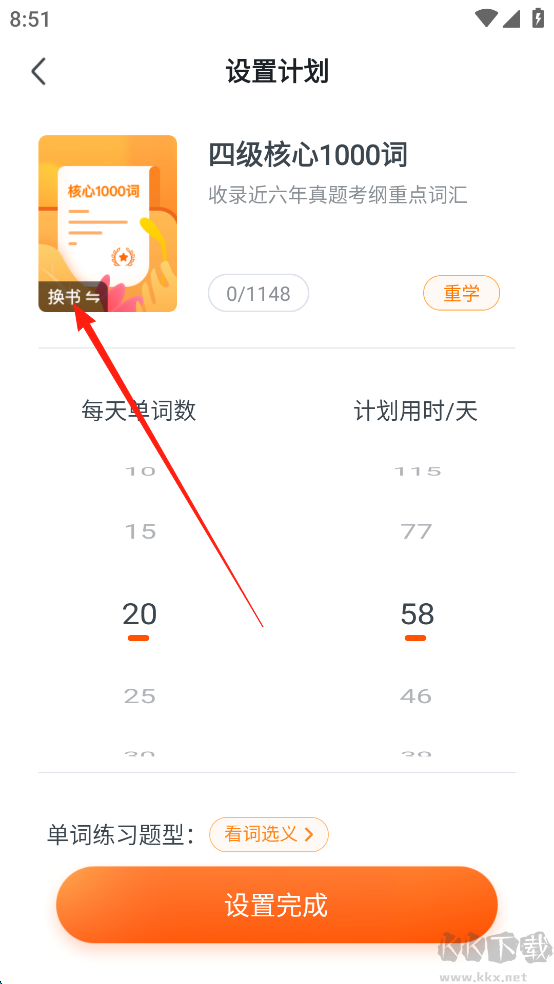
Task: Select 10 in daily words picker
Action: [x=139, y=471]
